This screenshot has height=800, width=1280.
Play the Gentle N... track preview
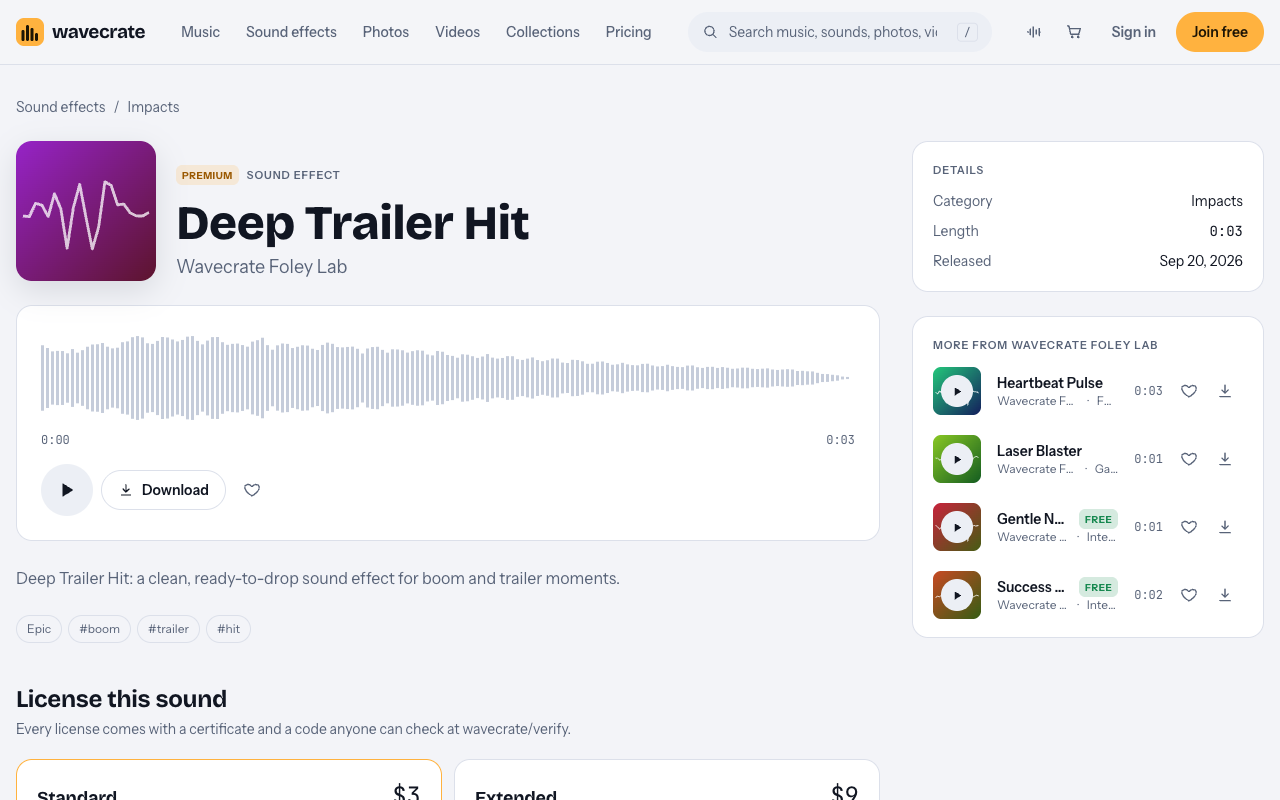point(957,527)
